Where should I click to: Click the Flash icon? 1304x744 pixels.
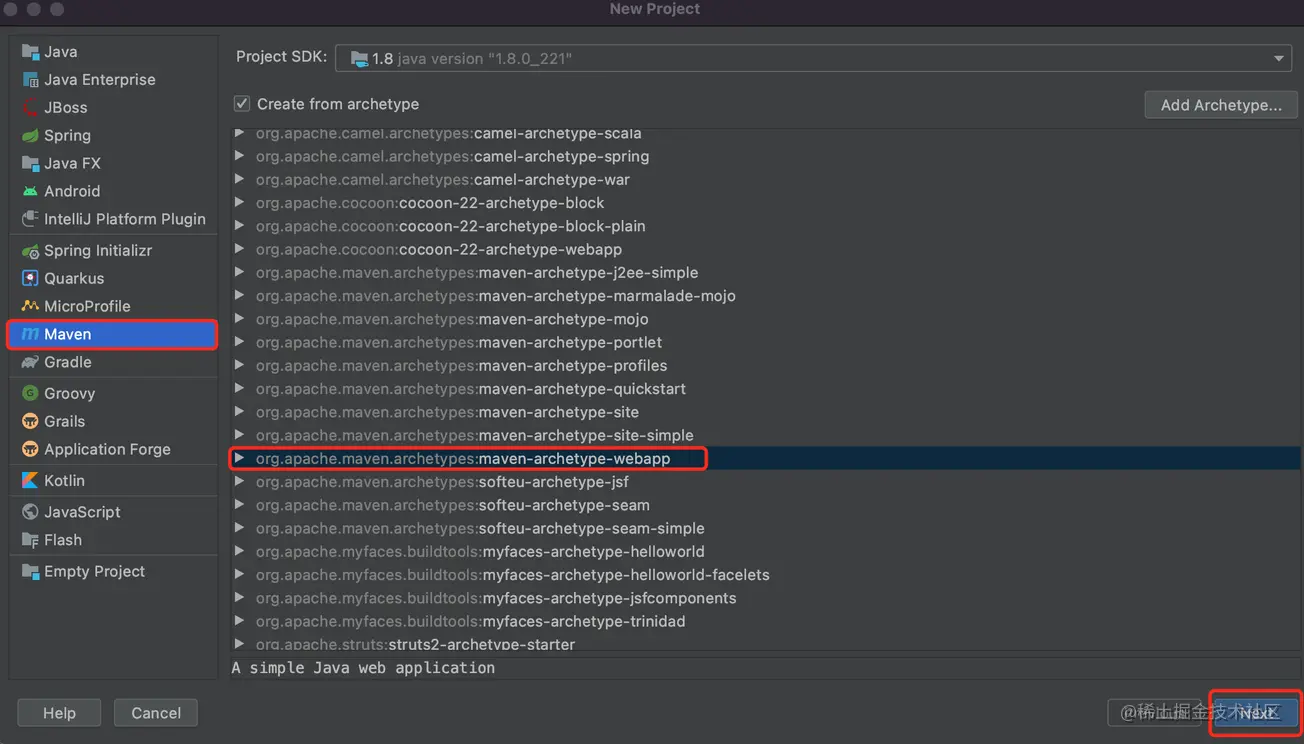click(30, 540)
